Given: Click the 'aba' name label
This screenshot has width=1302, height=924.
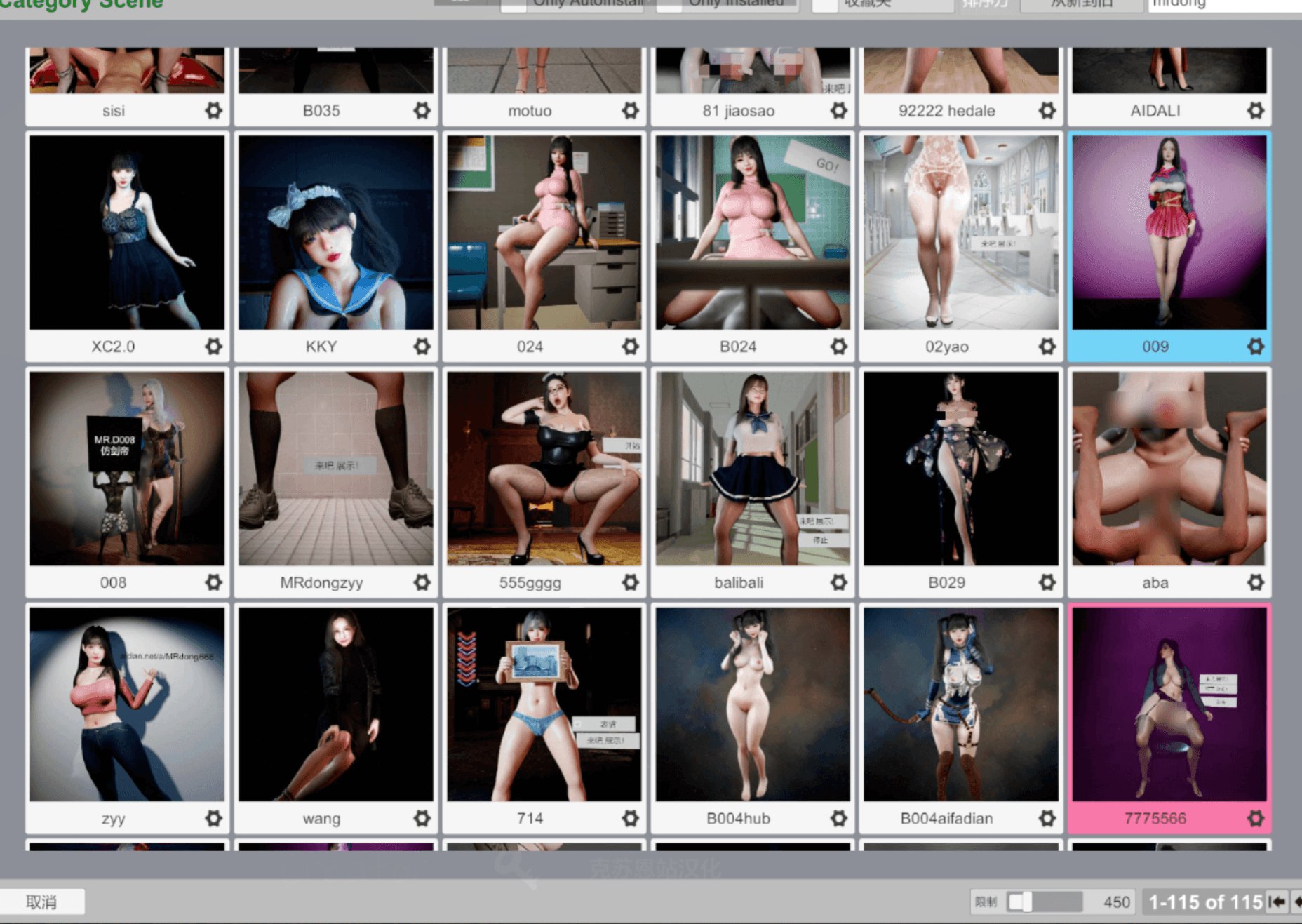Looking at the screenshot, I should pyautogui.click(x=1155, y=582).
